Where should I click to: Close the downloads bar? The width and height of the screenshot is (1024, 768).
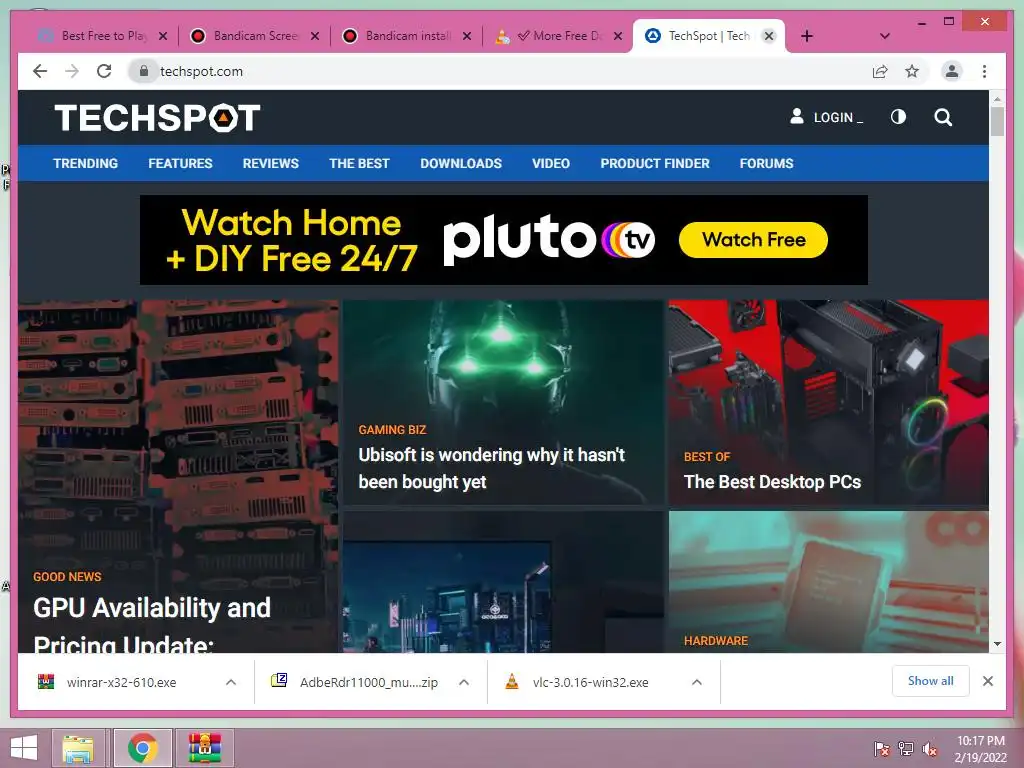tap(988, 681)
